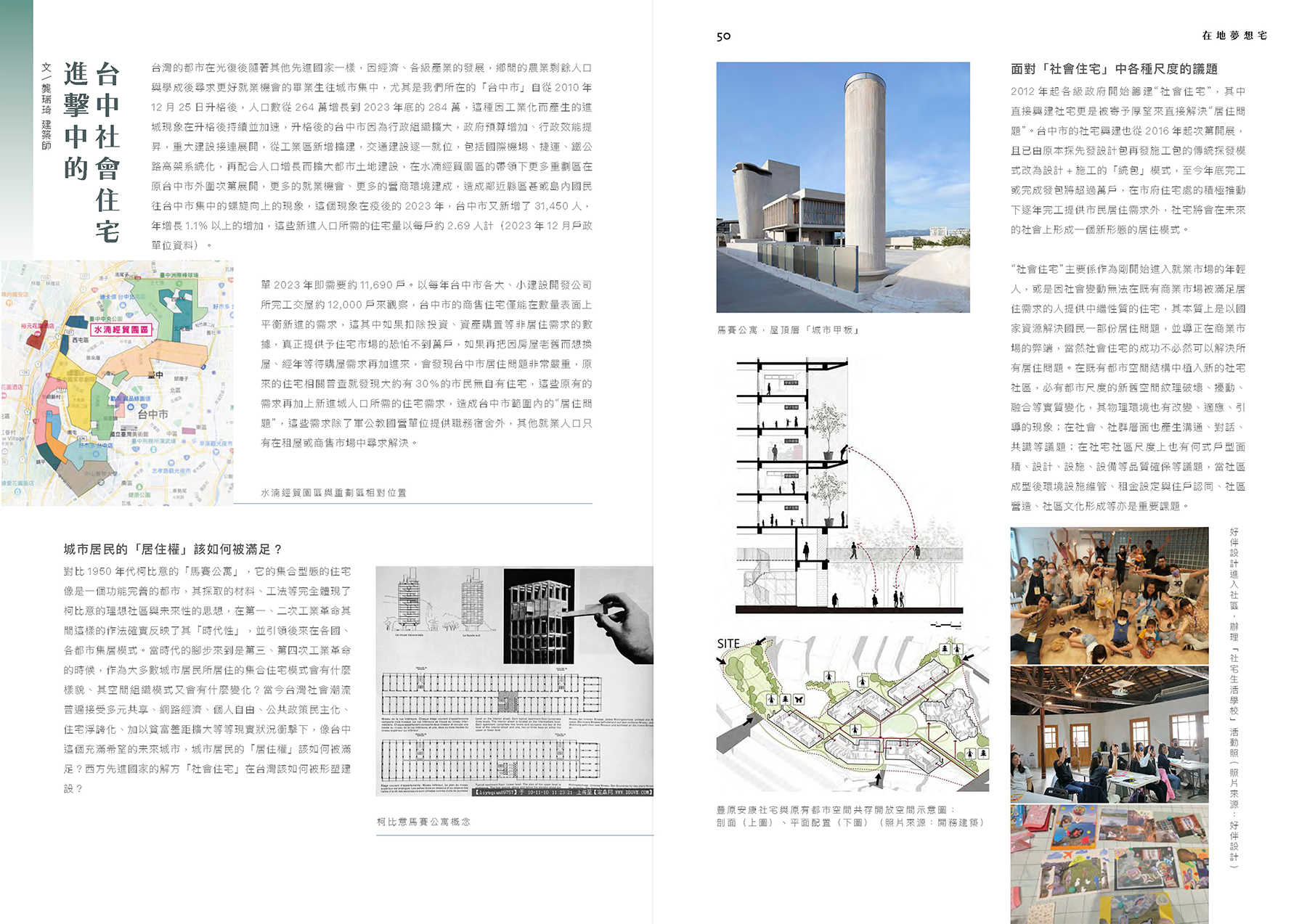Image resolution: width=1307 pixels, height=924 pixels.
Task: Click the group photo with raised hands
Action: pyautogui.click(x=1109, y=595)
